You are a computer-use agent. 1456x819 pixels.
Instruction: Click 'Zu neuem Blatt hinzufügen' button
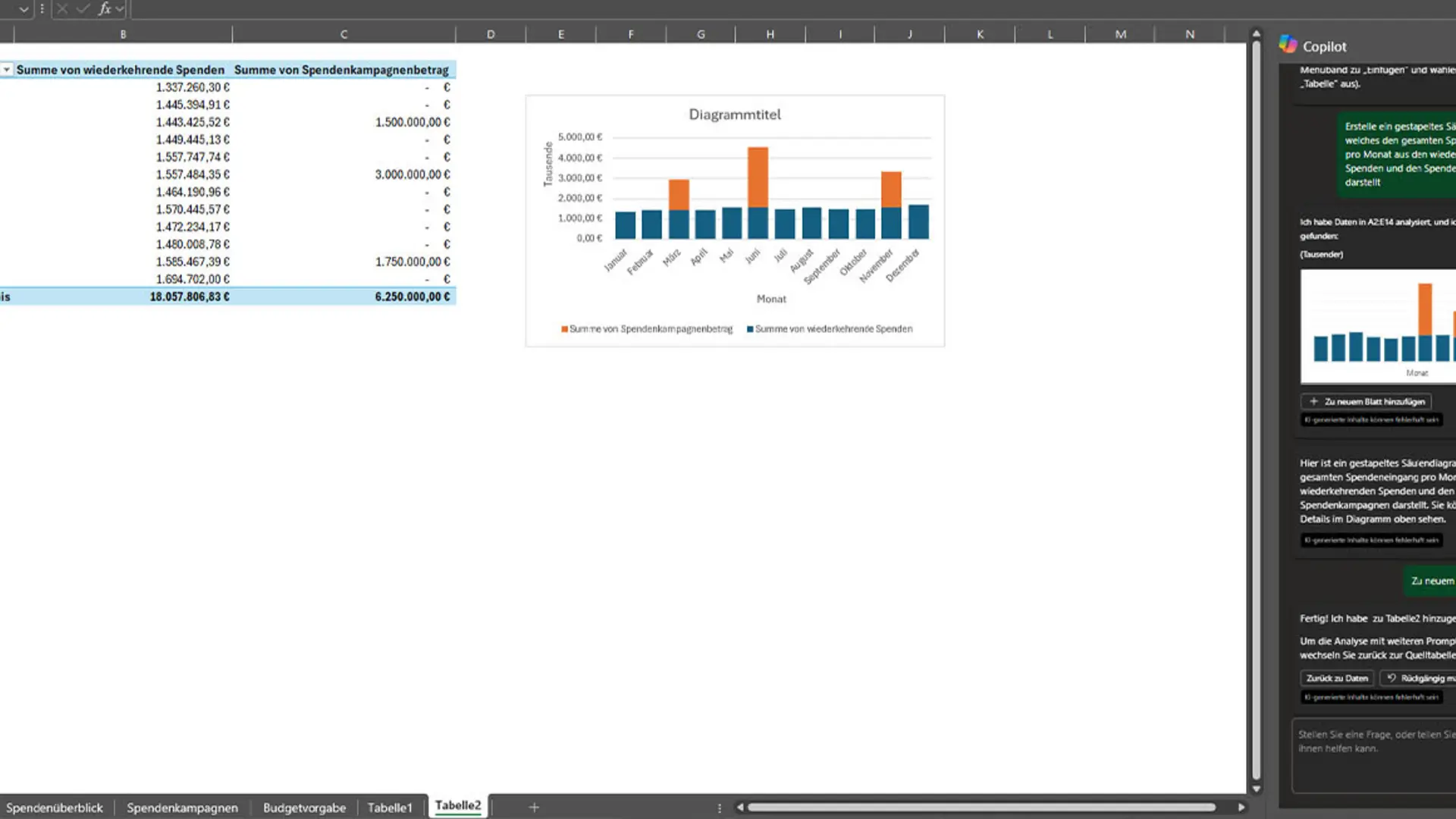tap(1367, 402)
